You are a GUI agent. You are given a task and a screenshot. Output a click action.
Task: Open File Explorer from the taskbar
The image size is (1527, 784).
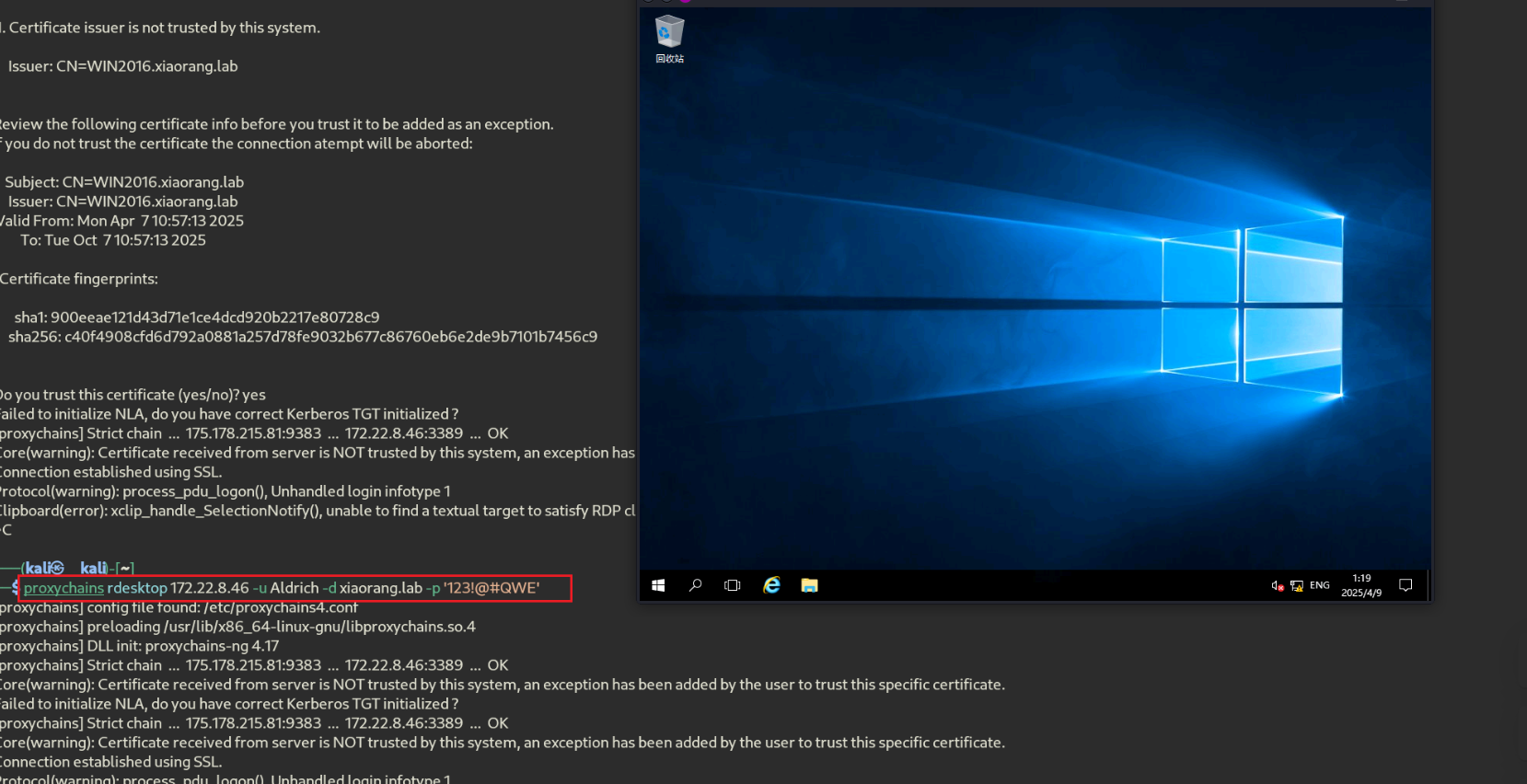(x=809, y=585)
